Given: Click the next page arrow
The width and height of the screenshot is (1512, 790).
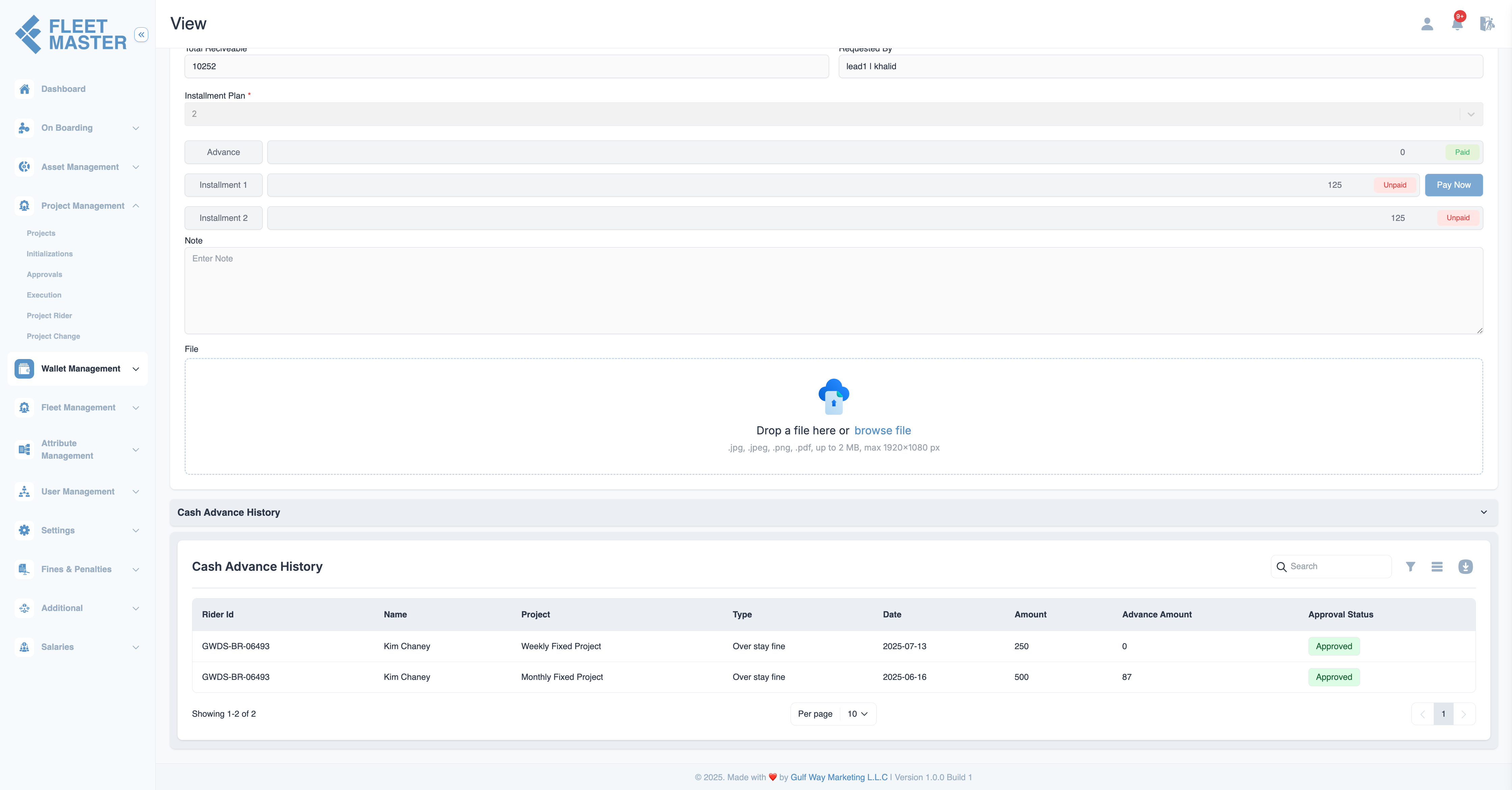Looking at the screenshot, I should (x=1463, y=714).
